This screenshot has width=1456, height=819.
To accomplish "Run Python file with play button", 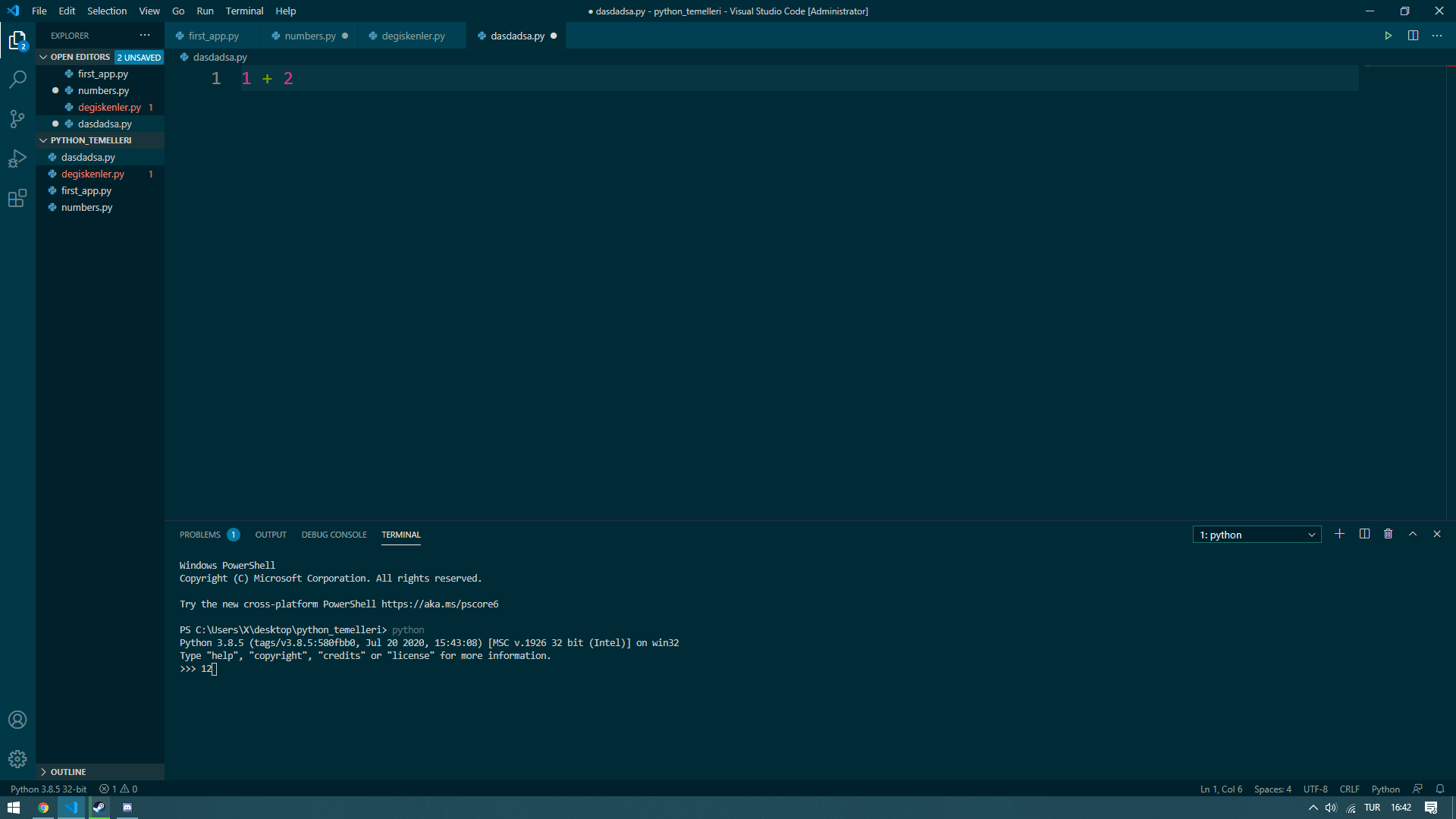I will point(1388,36).
